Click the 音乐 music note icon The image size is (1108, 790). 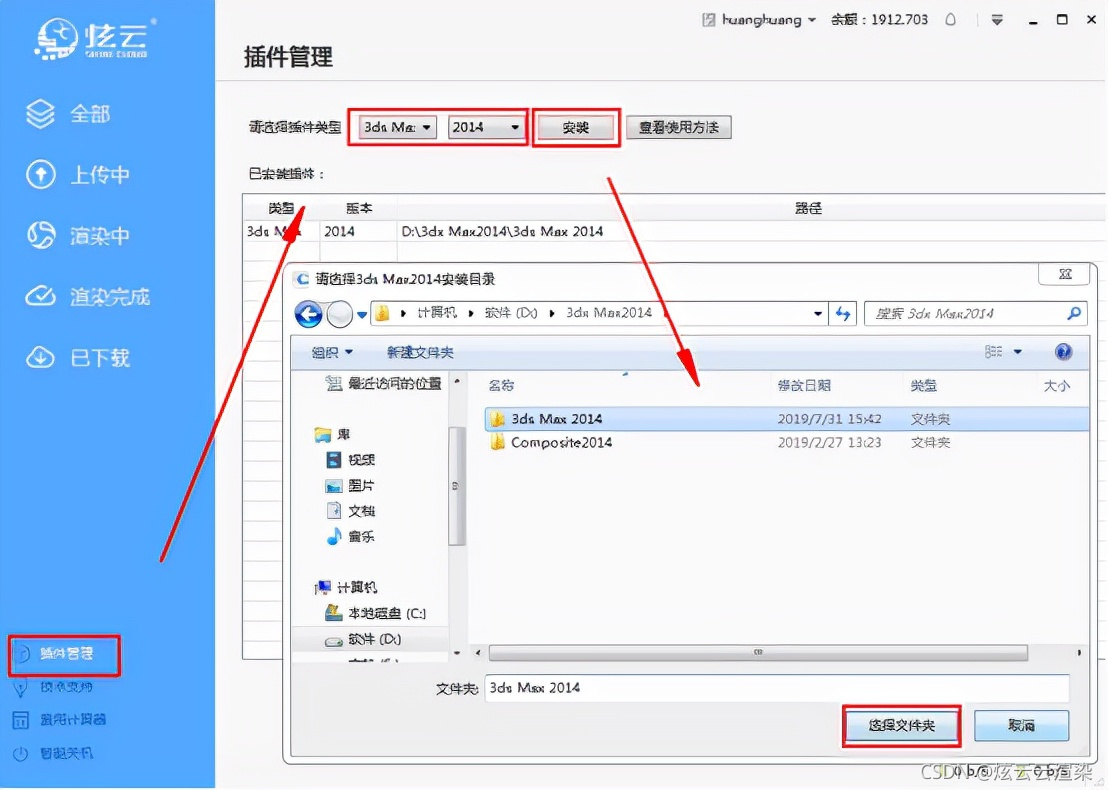(334, 536)
